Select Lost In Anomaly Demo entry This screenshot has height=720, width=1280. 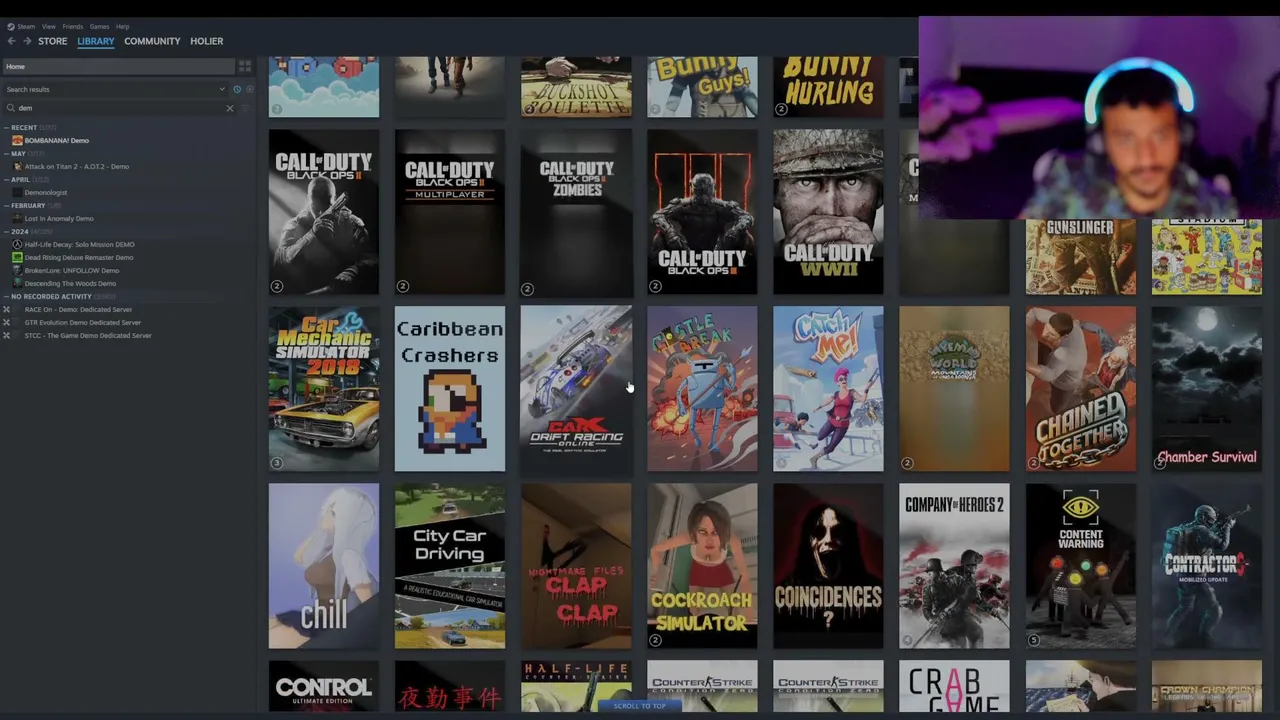[59, 219]
